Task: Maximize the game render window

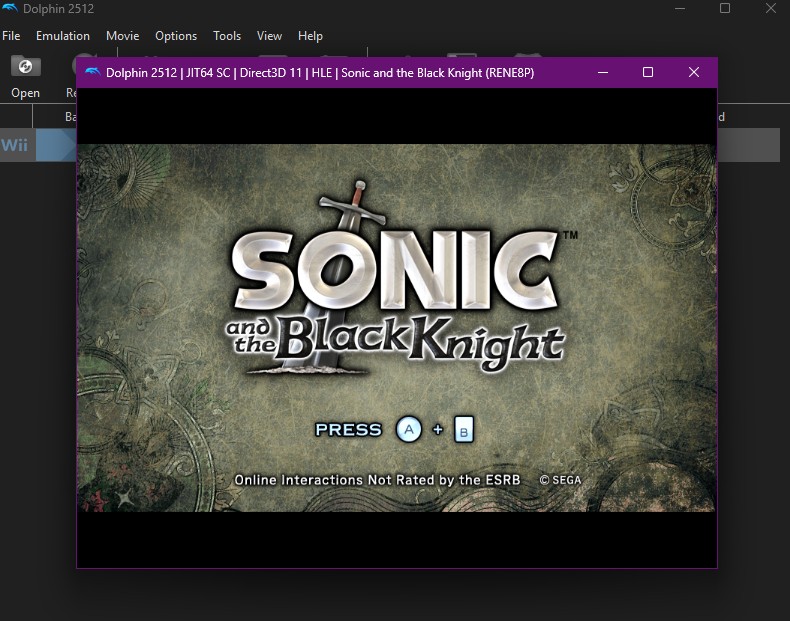Action: pyautogui.click(x=648, y=72)
